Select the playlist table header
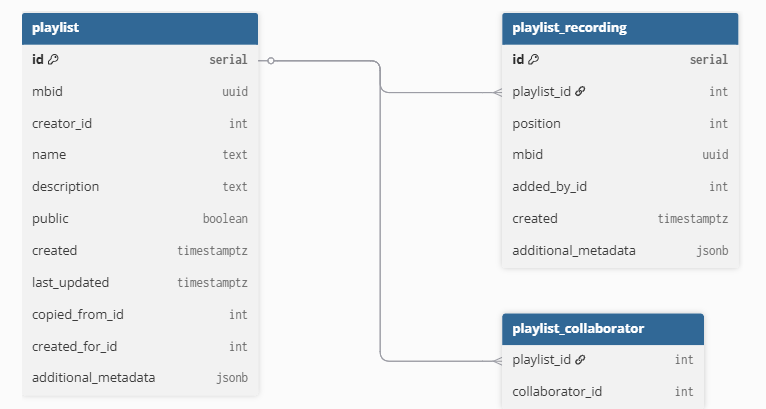Image resolution: width=766 pixels, height=409 pixels. 140,28
